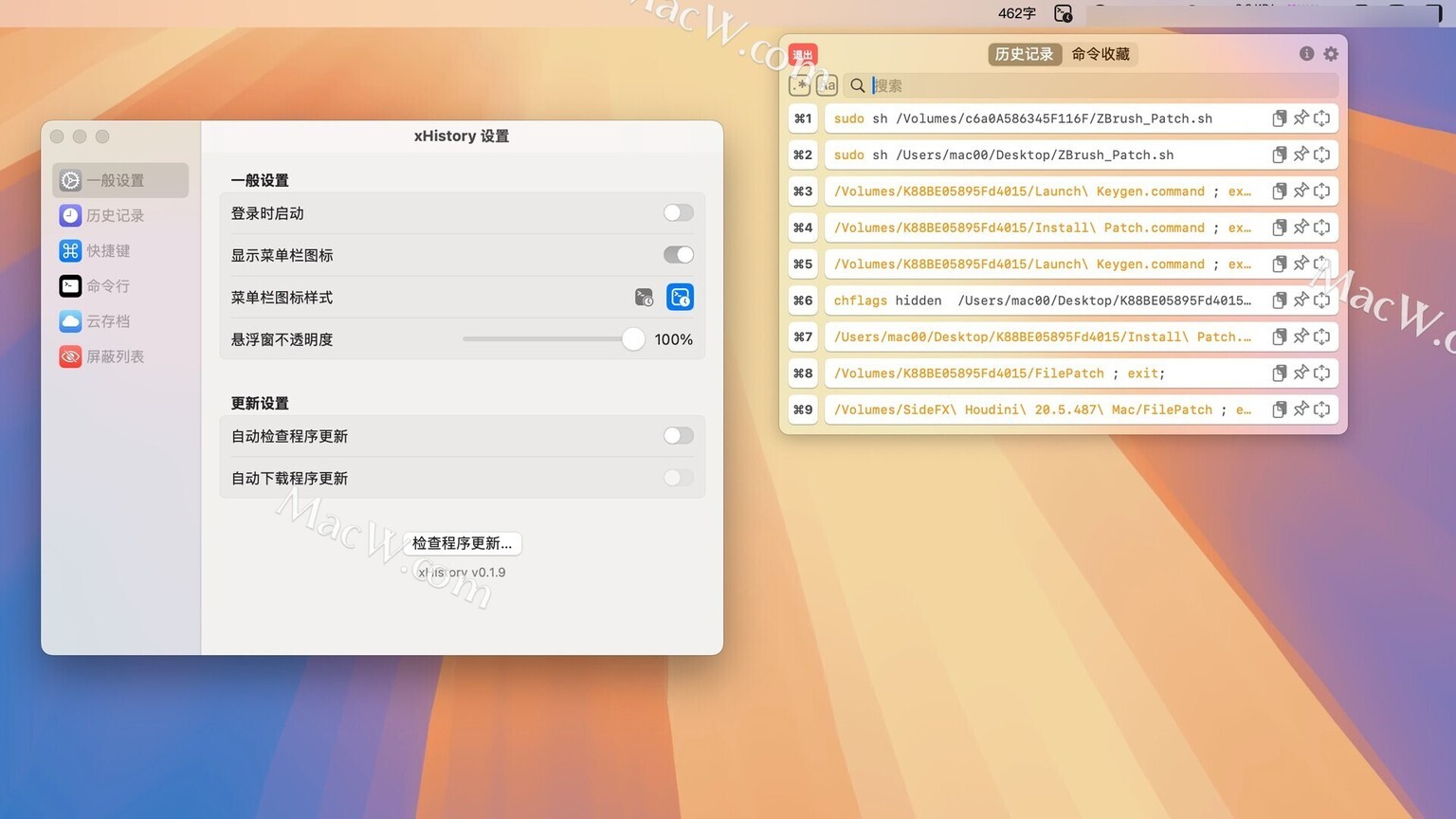Toggle 登录时启动 switch
Viewport: 1456px width, 819px height.
tap(679, 213)
